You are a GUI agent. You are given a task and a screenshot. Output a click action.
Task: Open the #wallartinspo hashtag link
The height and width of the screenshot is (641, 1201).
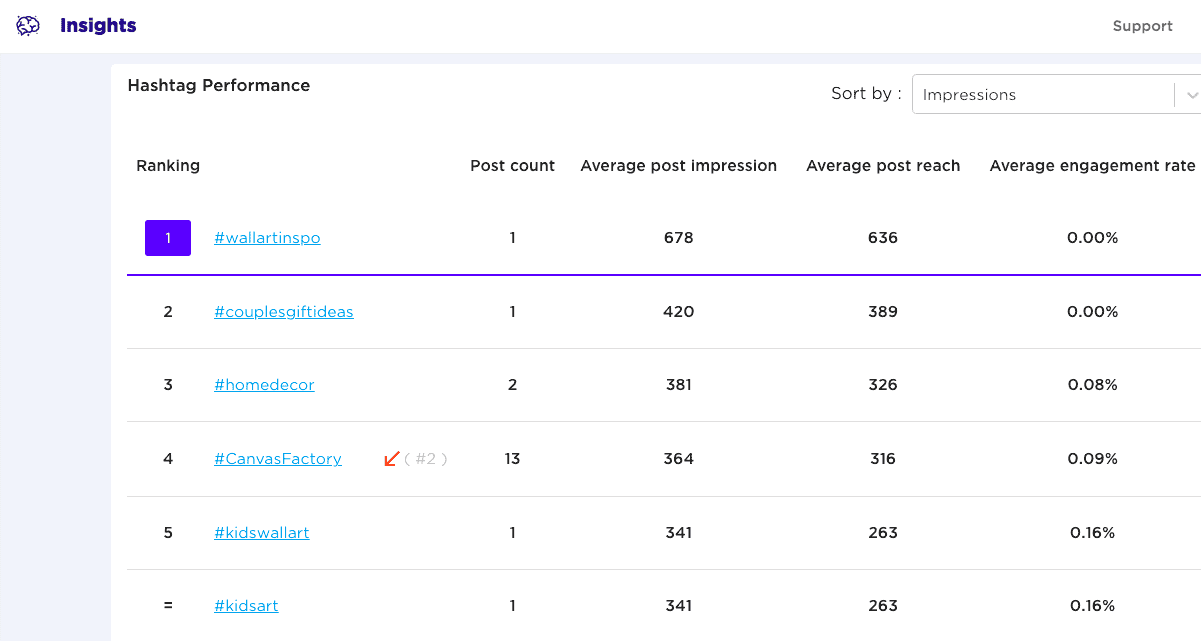coord(267,238)
